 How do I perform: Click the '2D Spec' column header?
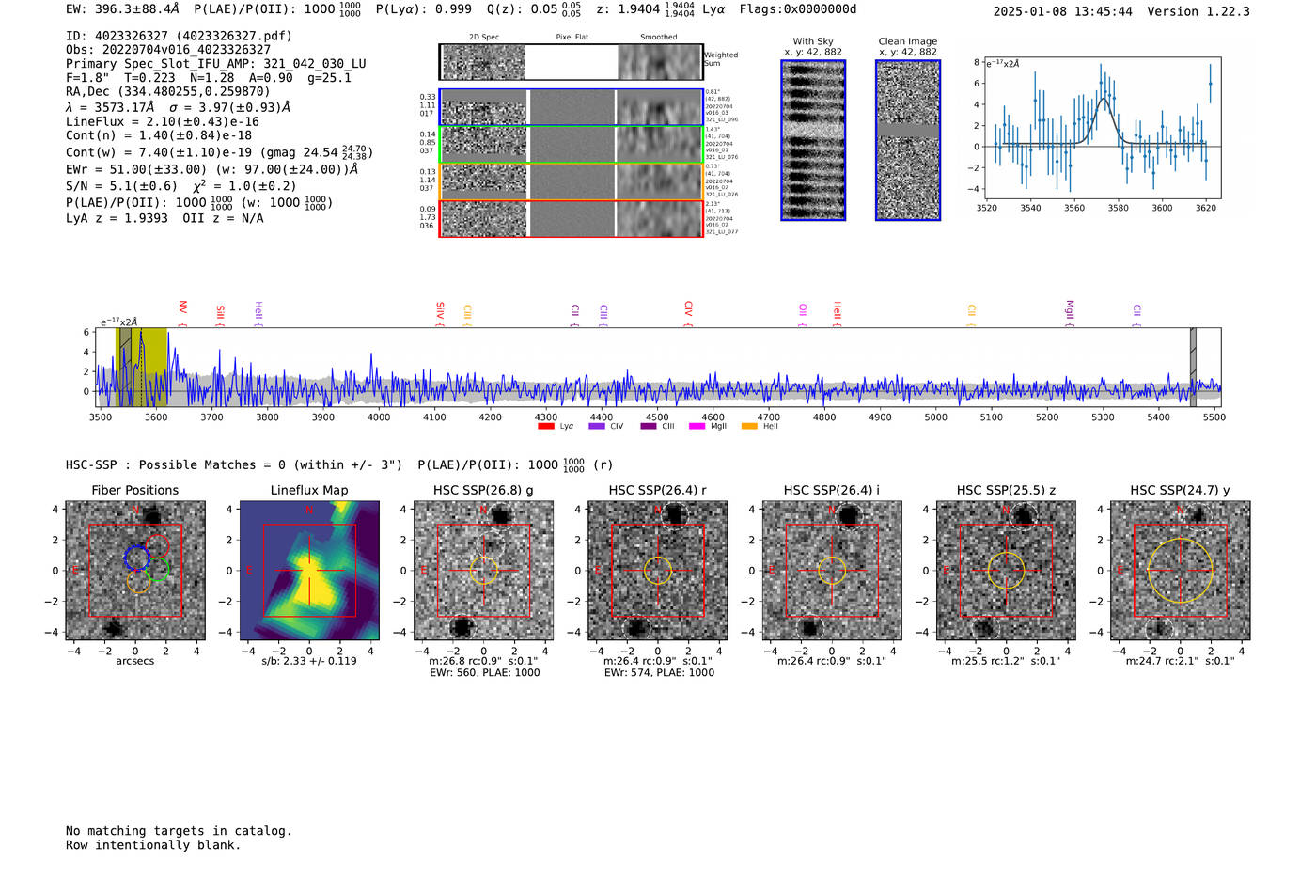(x=484, y=38)
